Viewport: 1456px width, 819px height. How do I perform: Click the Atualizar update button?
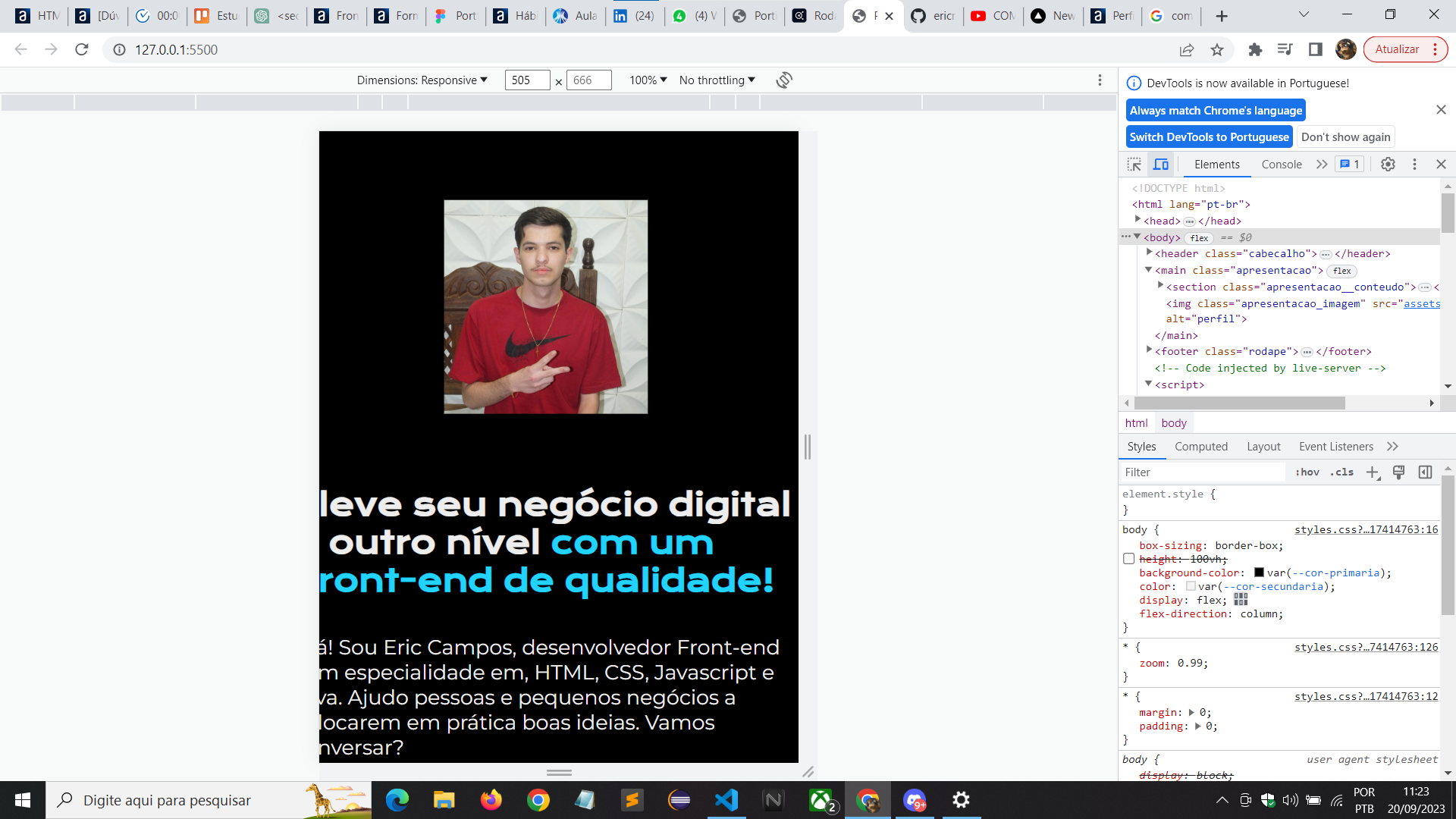click(x=1405, y=49)
